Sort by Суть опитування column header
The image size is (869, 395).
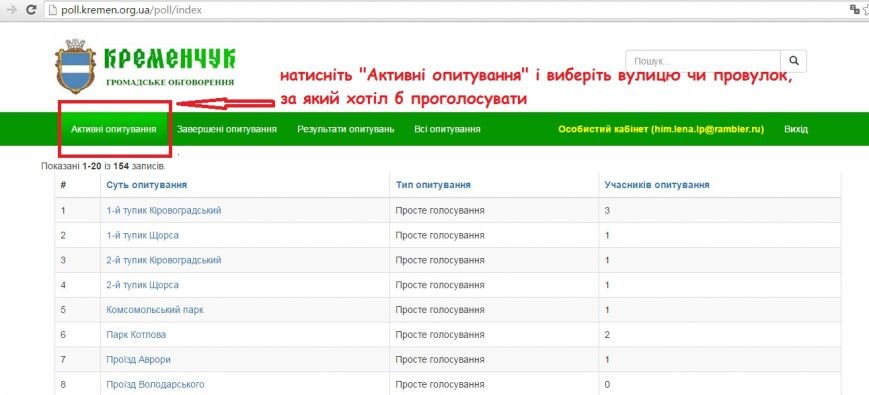(x=146, y=185)
